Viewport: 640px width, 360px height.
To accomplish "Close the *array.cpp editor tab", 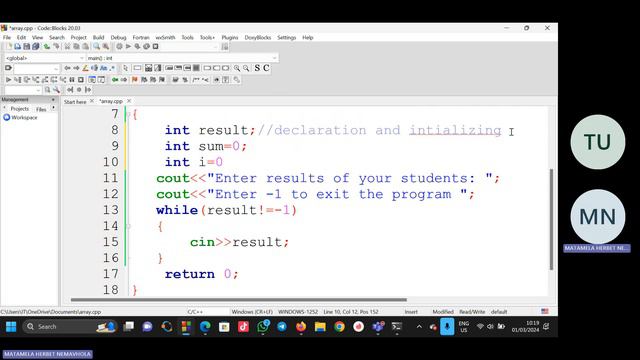I will pos(129,101).
